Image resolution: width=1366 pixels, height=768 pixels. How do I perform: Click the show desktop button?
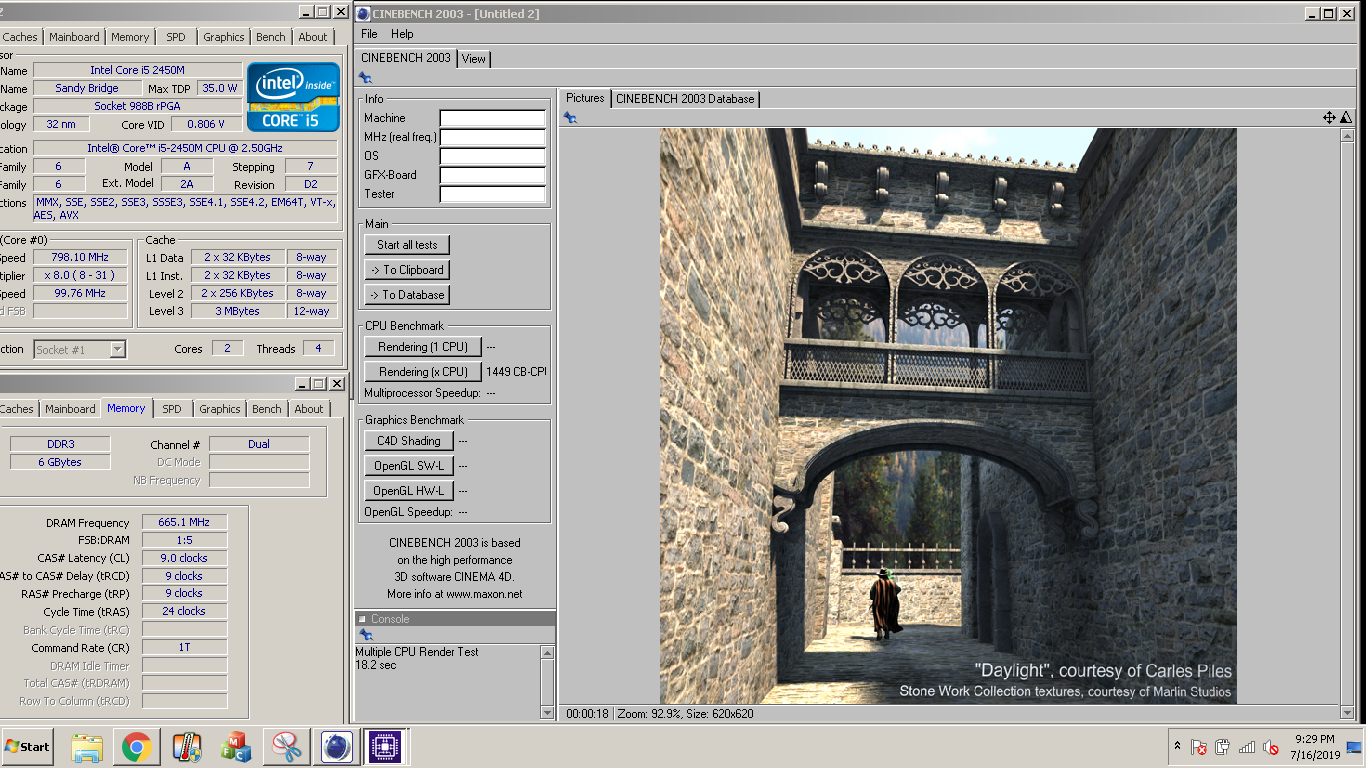click(1354, 747)
